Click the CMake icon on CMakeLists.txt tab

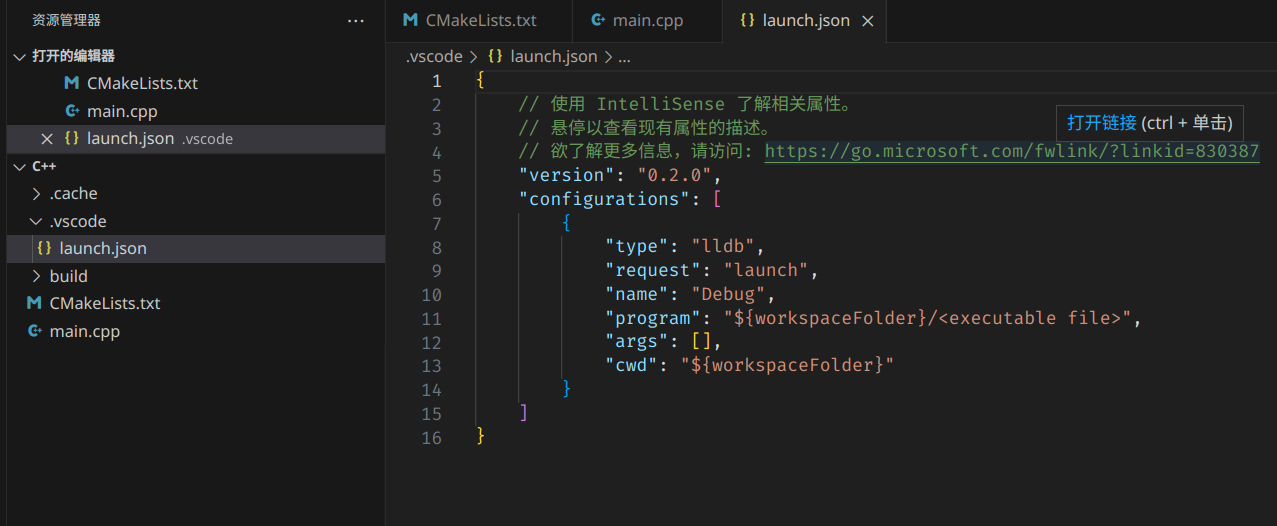(410, 20)
